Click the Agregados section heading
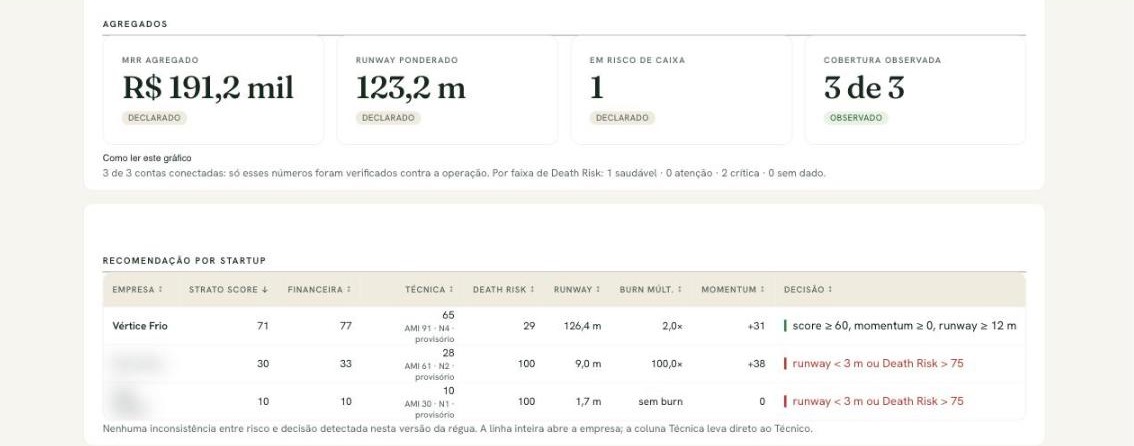 coord(135,24)
